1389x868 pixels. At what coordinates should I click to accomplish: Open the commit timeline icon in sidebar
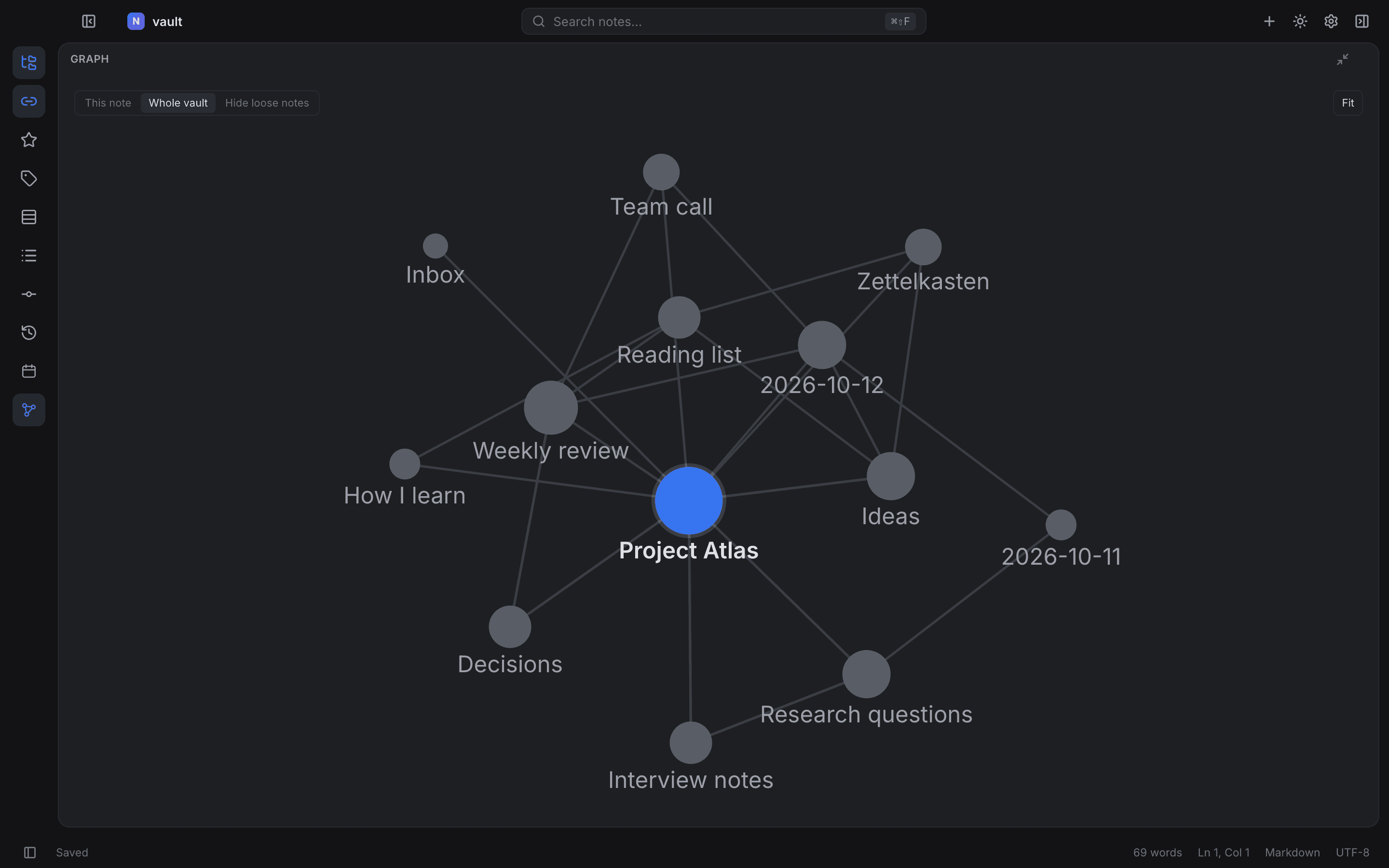29,294
